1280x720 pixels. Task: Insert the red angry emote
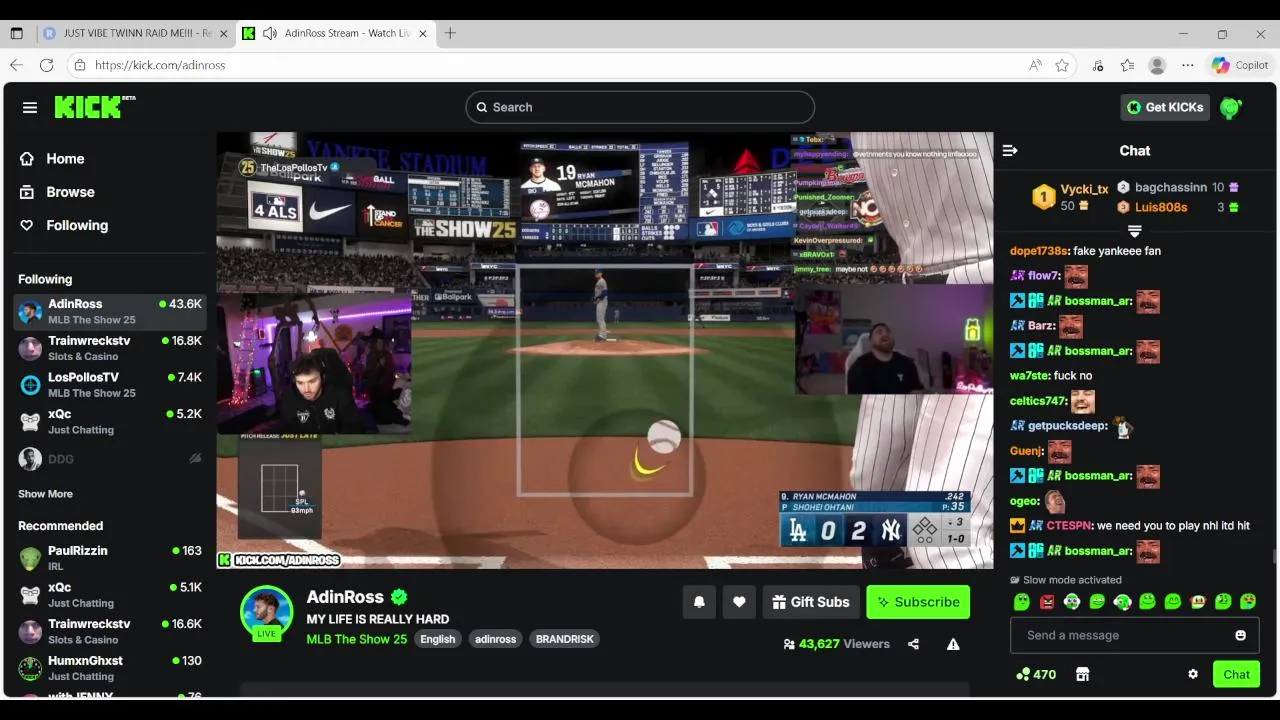pyautogui.click(x=1047, y=602)
